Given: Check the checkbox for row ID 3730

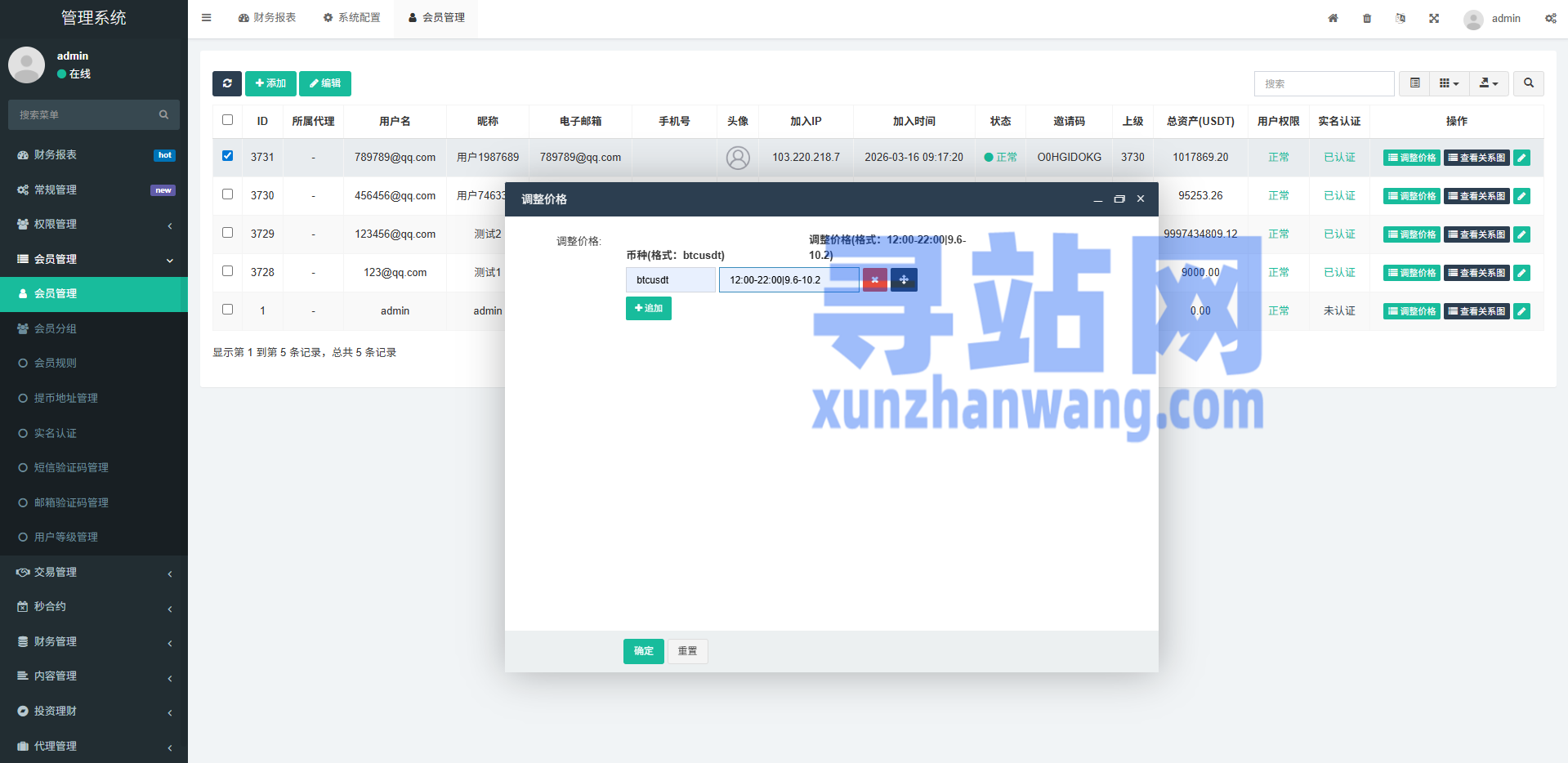Looking at the screenshot, I should point(228,194).
